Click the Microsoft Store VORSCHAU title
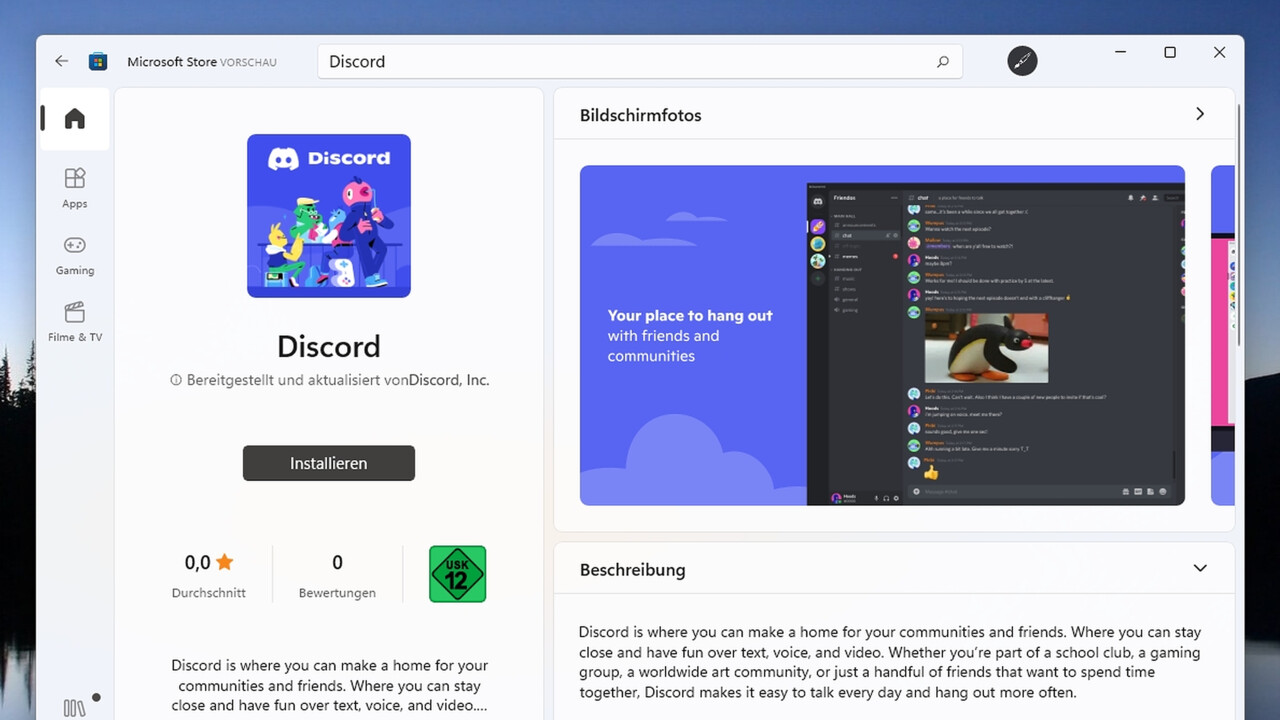Viewport: 1280px width, 720px height. click(x=202, y=62)
